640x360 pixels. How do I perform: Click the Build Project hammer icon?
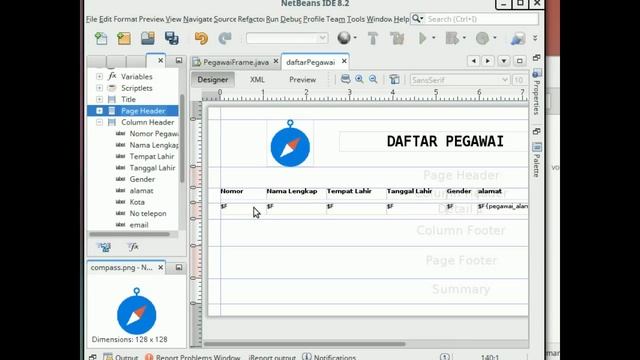tap(373, 38)
